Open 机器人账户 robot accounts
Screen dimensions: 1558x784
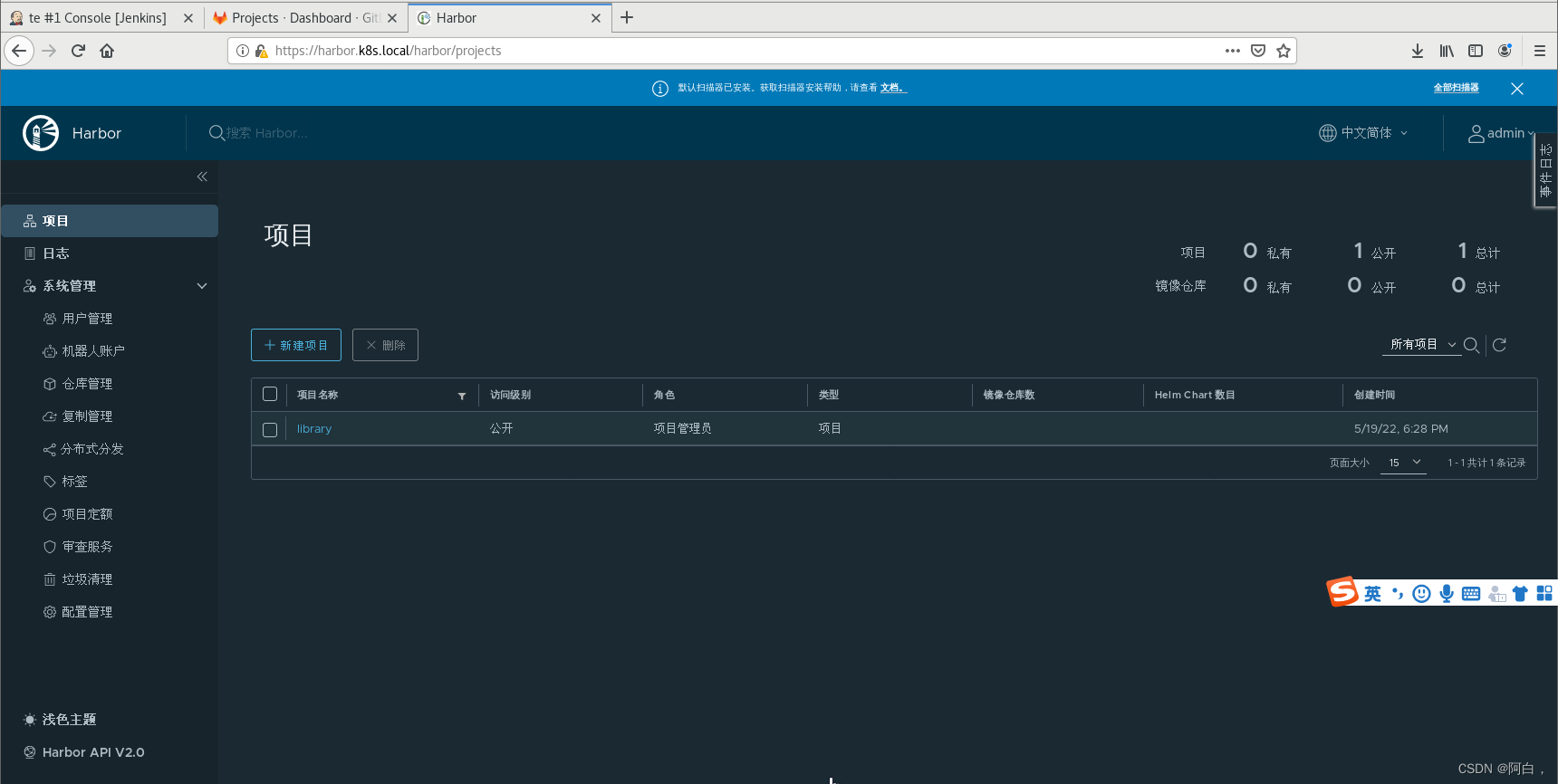coord(93,351)
